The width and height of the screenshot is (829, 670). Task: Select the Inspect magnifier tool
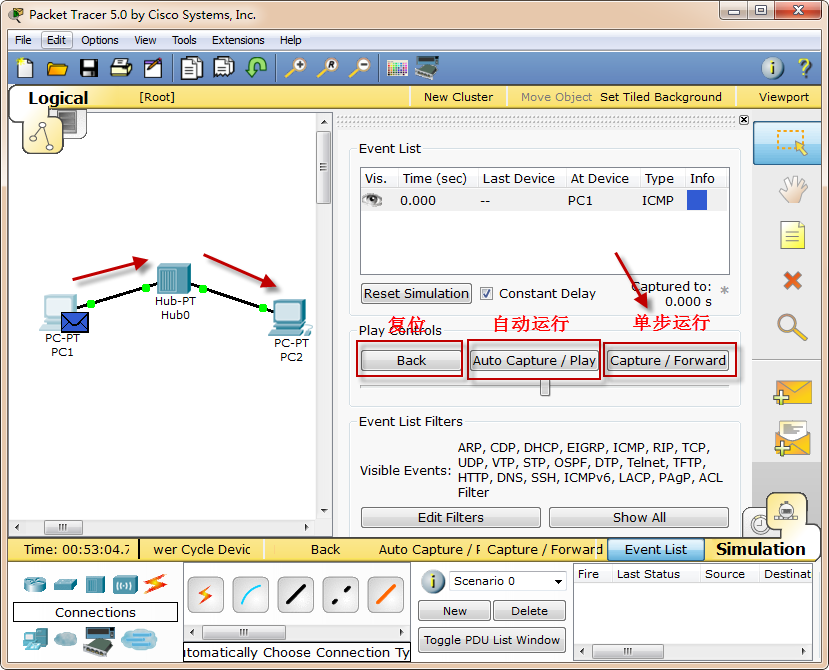point(792,327)
